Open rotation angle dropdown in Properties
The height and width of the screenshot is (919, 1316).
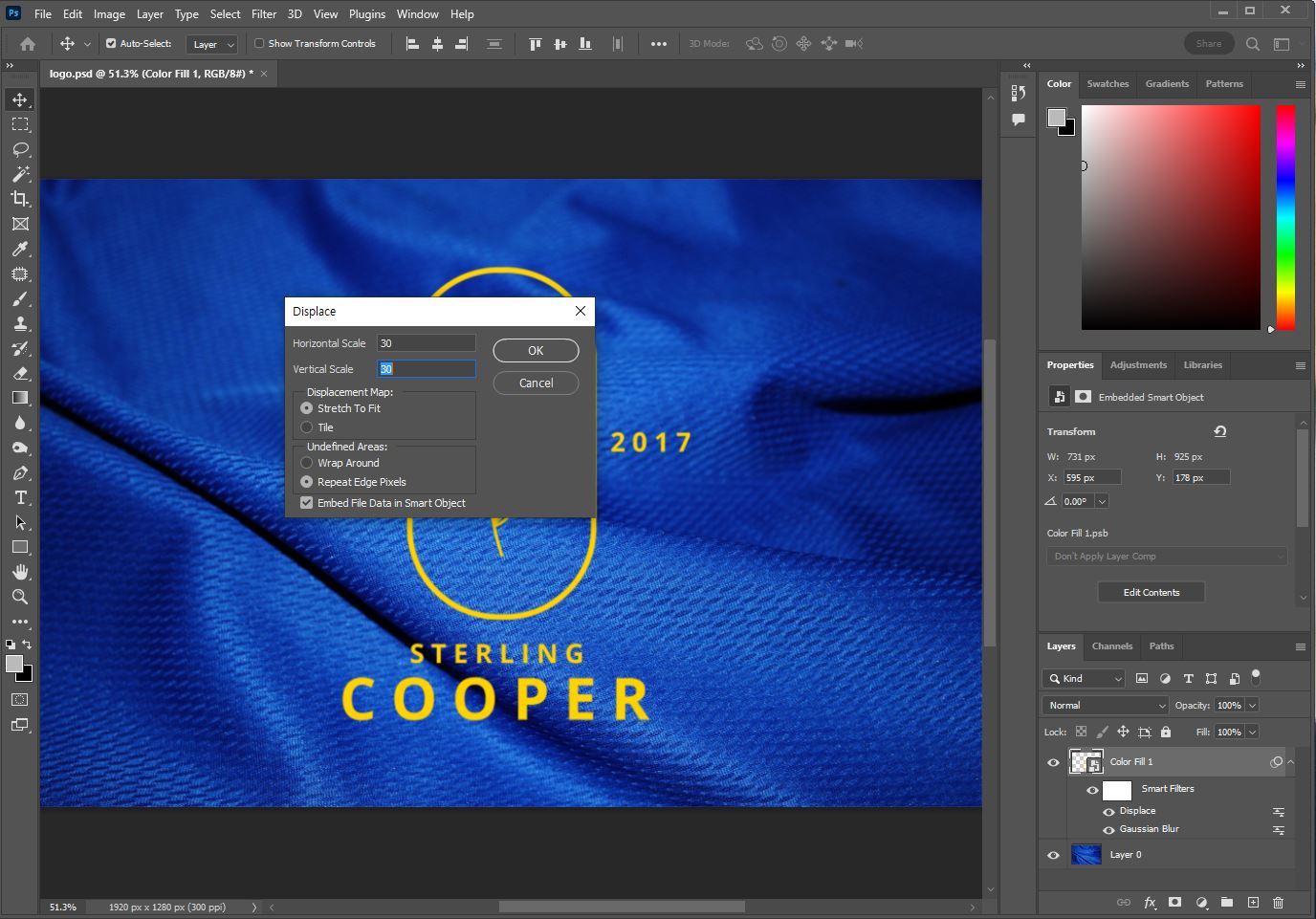point(1102,502)
